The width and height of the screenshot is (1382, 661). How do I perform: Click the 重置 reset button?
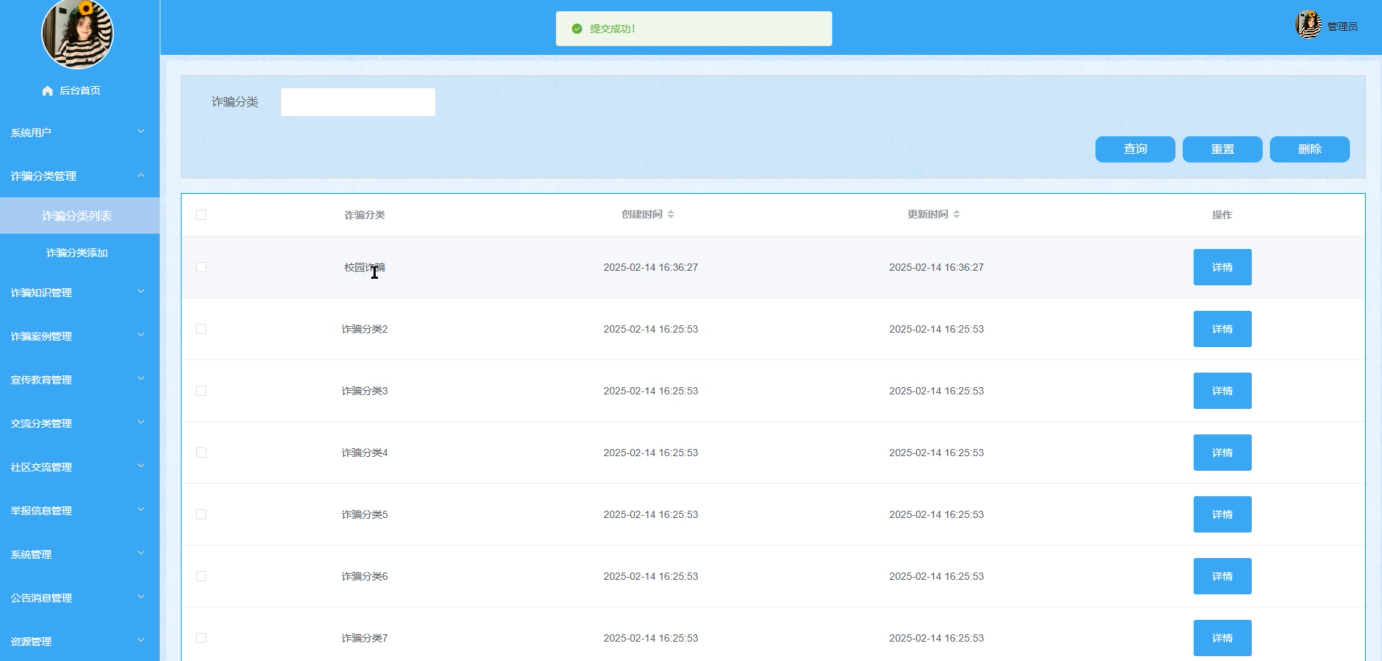click(x=1222, y=149)
